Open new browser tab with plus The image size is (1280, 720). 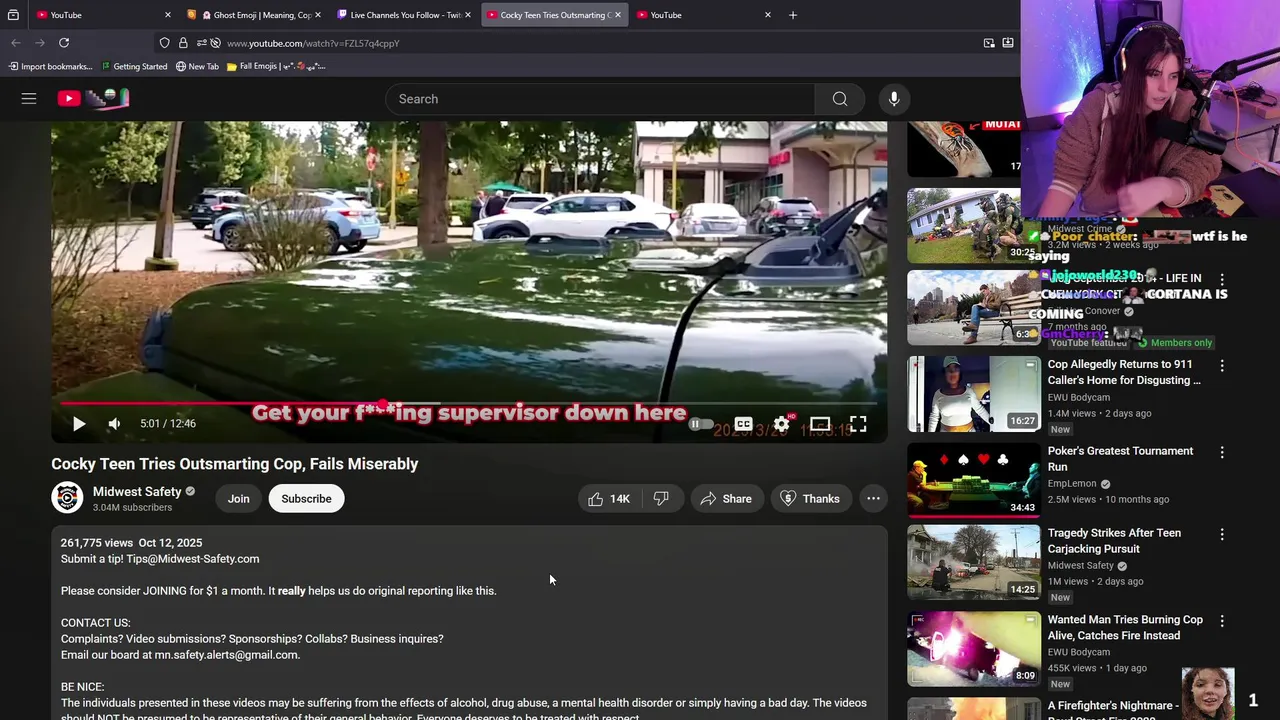click(793, 15)
